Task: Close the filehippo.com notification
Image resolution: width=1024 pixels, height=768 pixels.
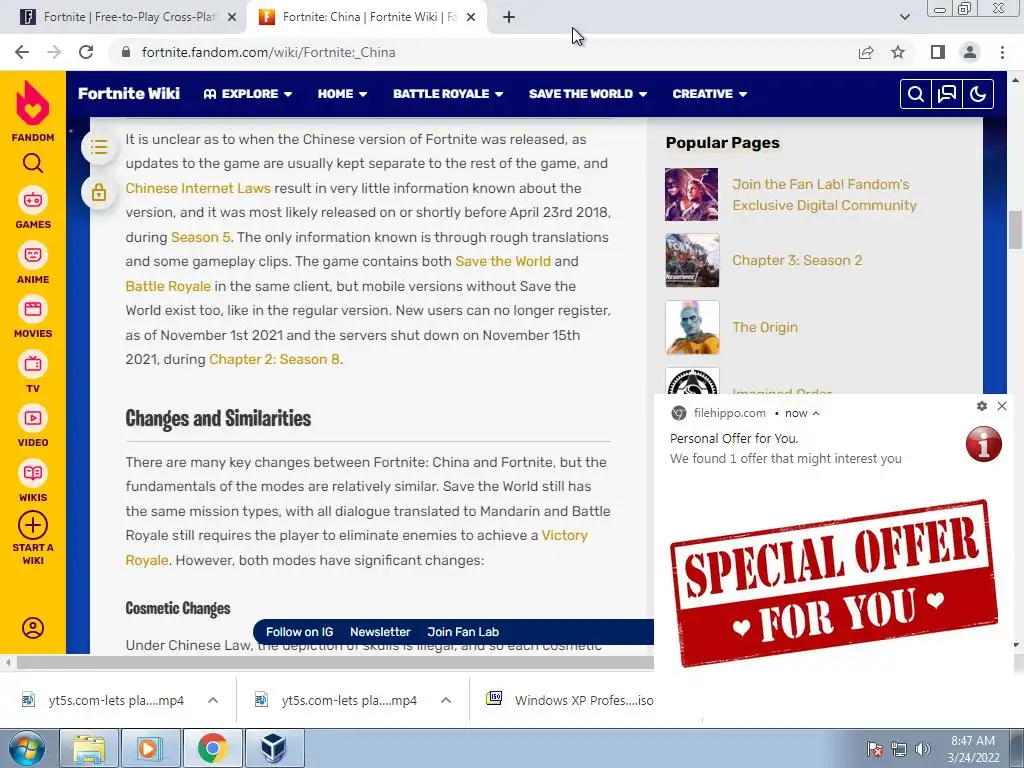Action: 1002,406
